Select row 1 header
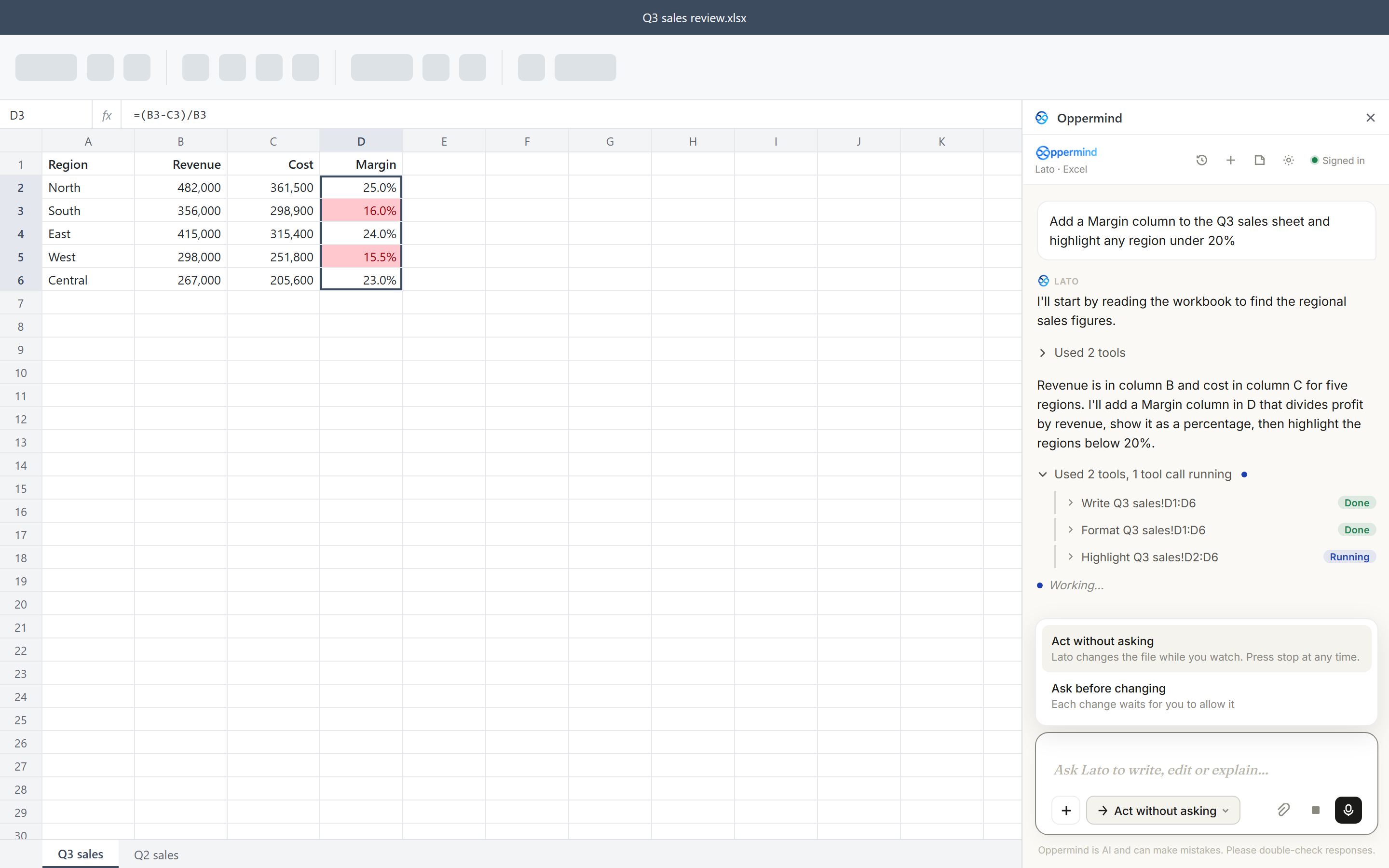Image resolution: width=1389 pixels, height=868 pixels. 21,165
